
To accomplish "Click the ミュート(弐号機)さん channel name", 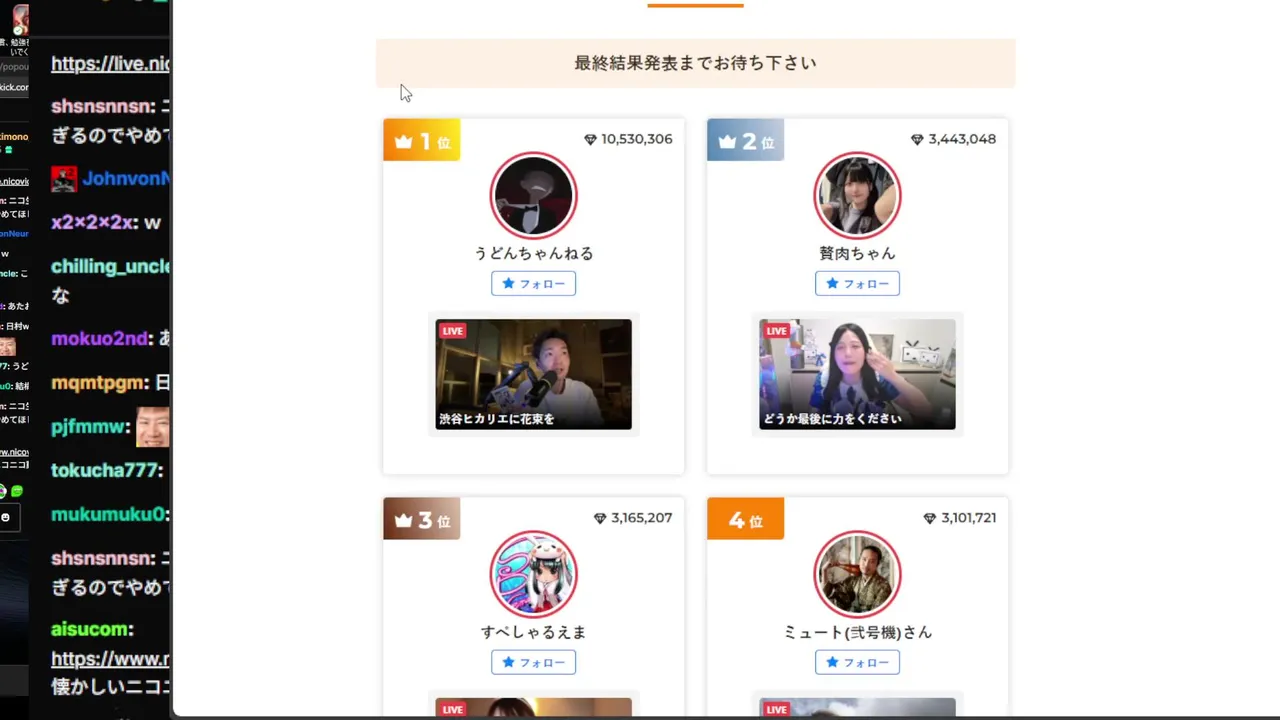I will point(857,632).
